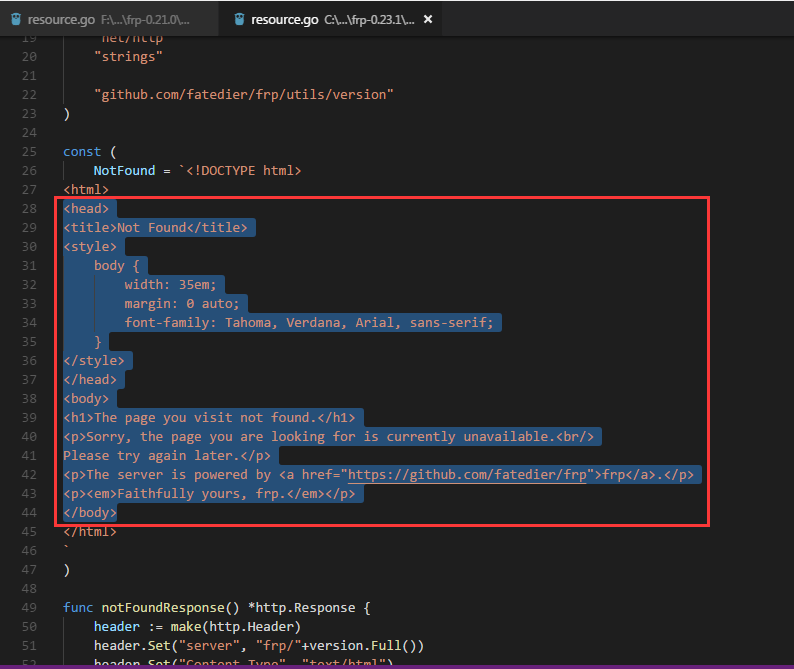Place cursor on the Not Found title text
Screen dimensions: 794x669
point(152,228)
